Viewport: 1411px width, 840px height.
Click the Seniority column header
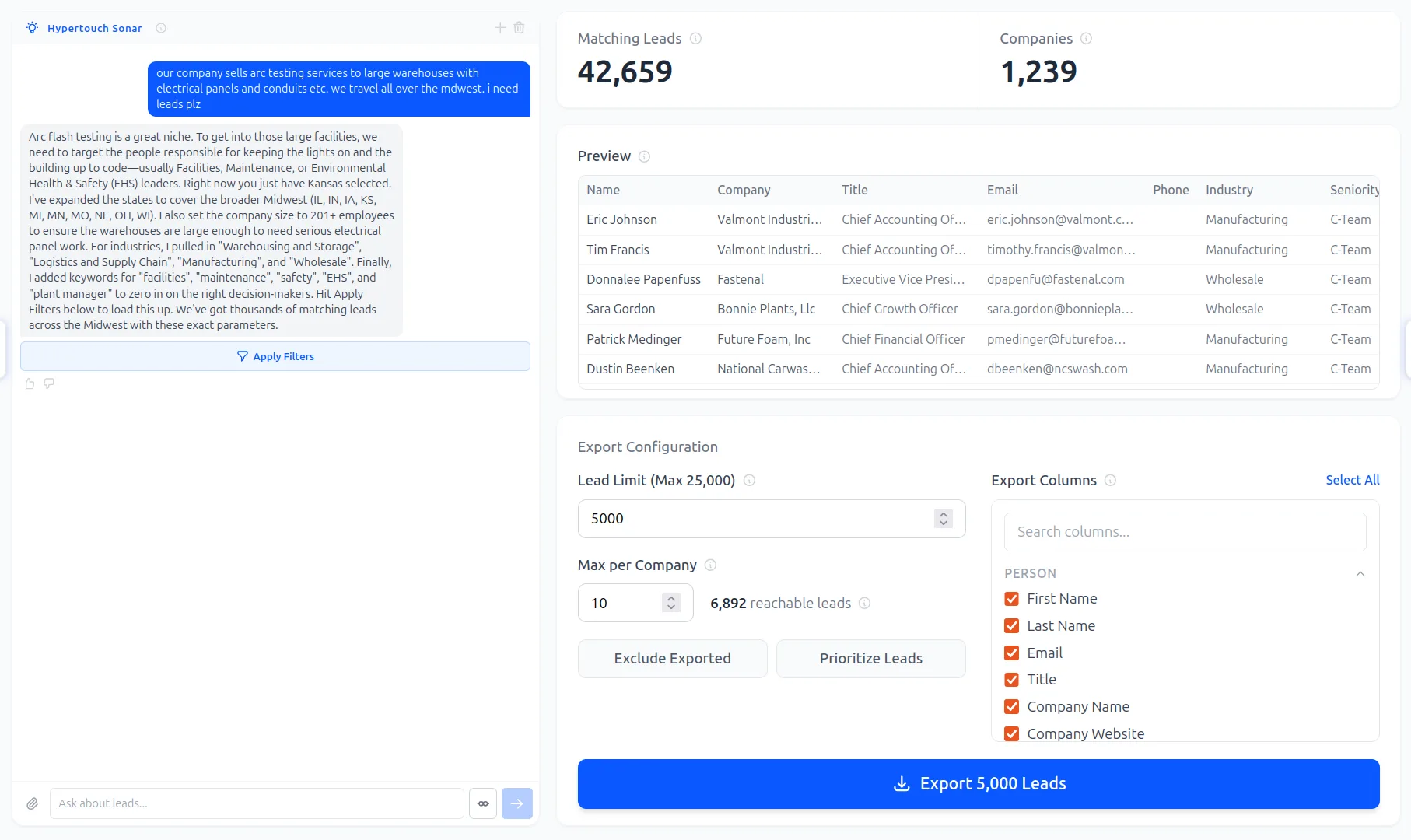tap(1354, 190)
